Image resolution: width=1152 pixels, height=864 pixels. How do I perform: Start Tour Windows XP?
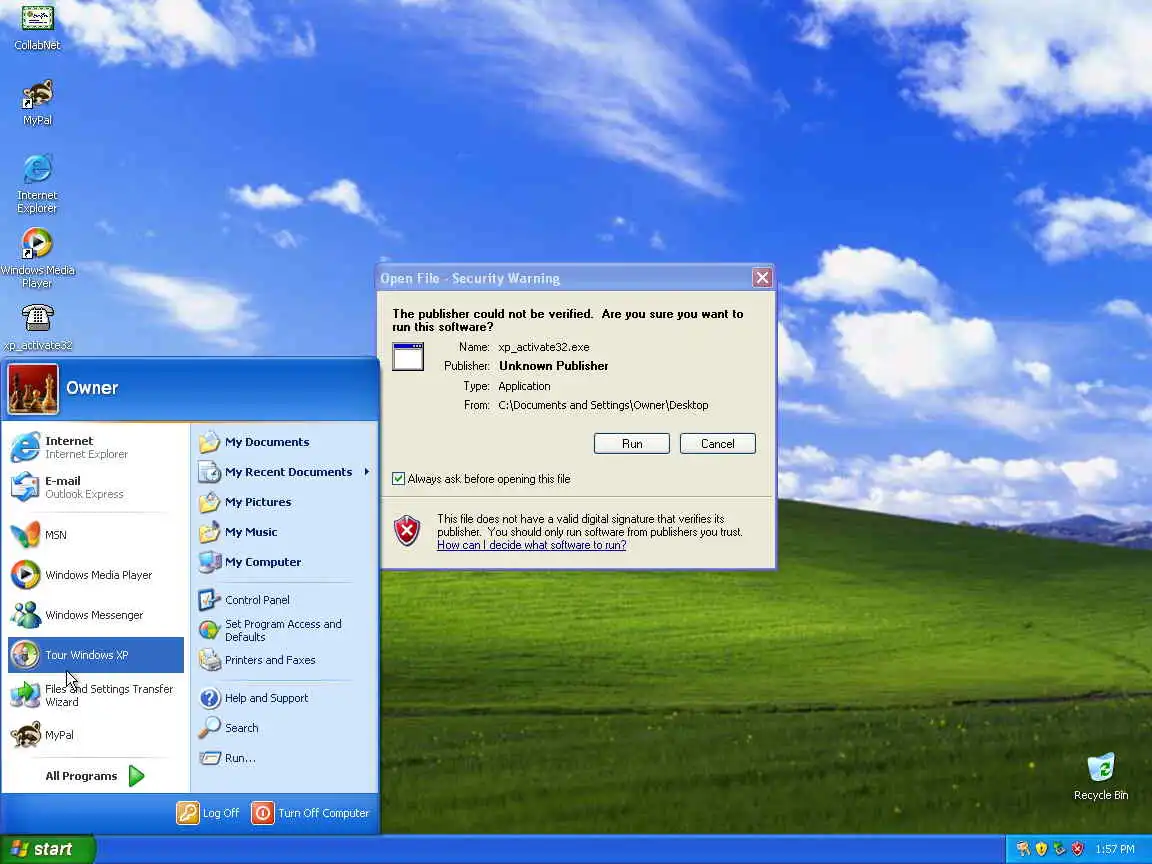[x=96, y=655]
